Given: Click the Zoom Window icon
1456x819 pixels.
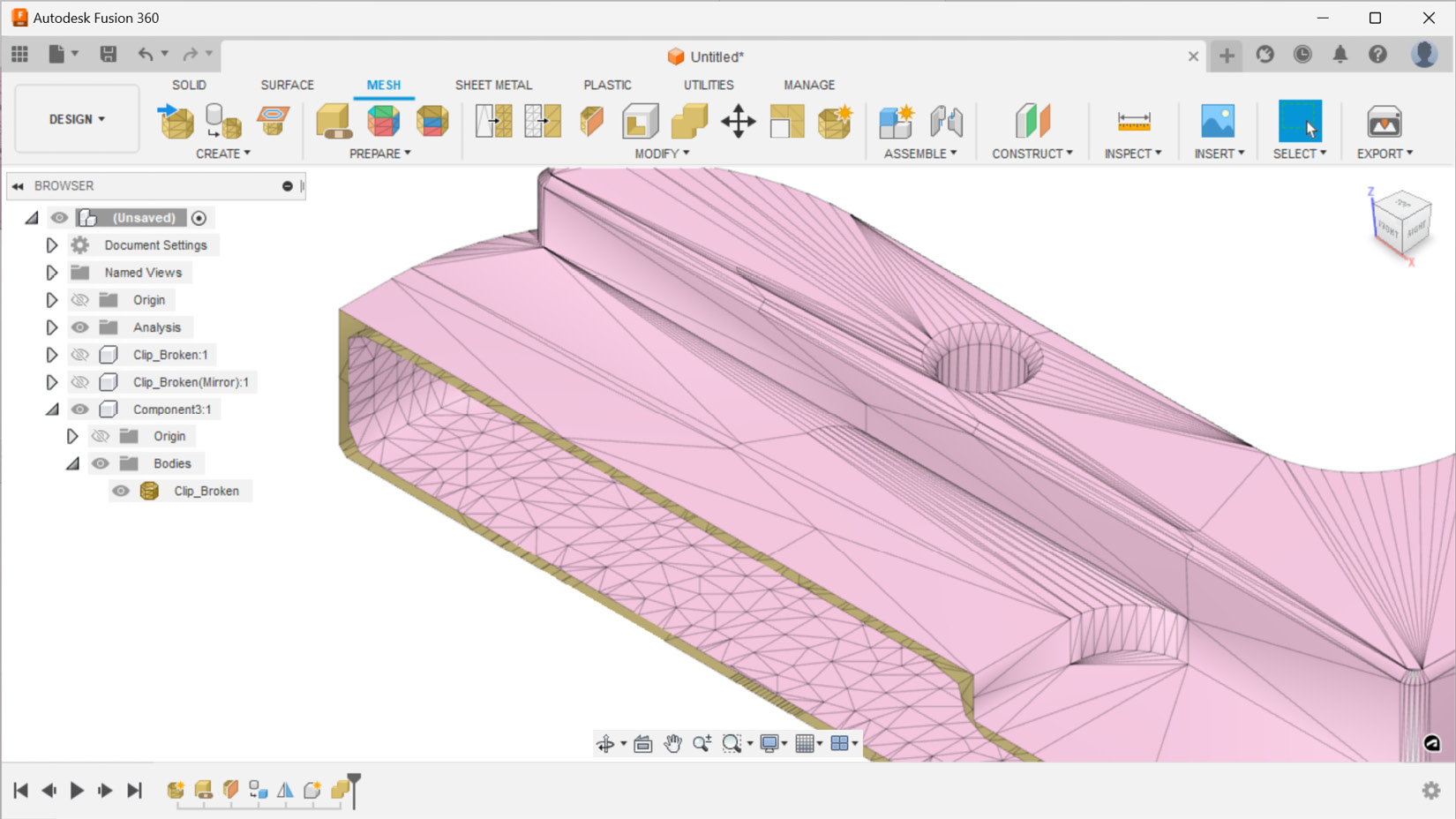Looking at the screenshot, I should [732, 744].
